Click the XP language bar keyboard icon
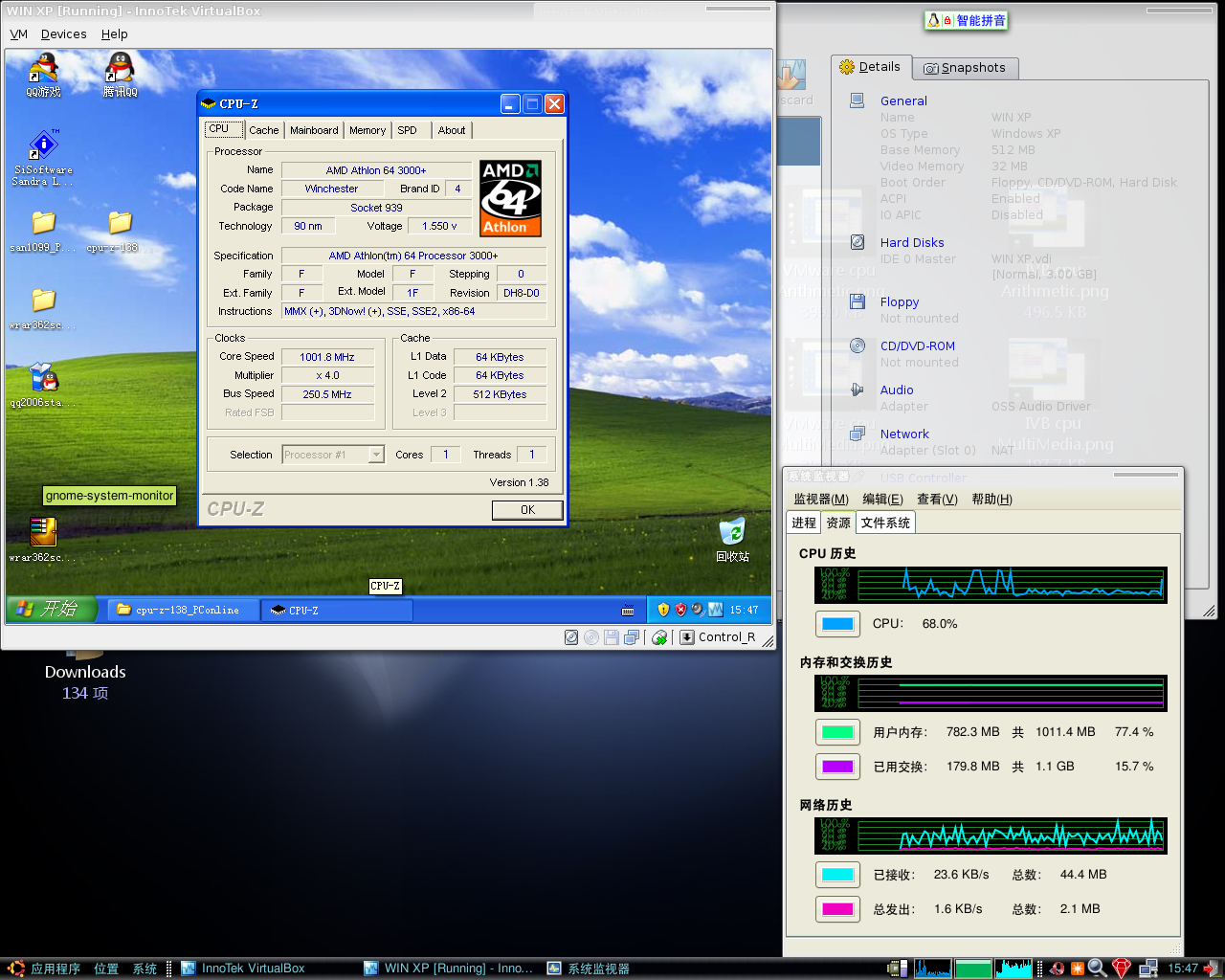1225x980 pixels. [x=628, y=610]
